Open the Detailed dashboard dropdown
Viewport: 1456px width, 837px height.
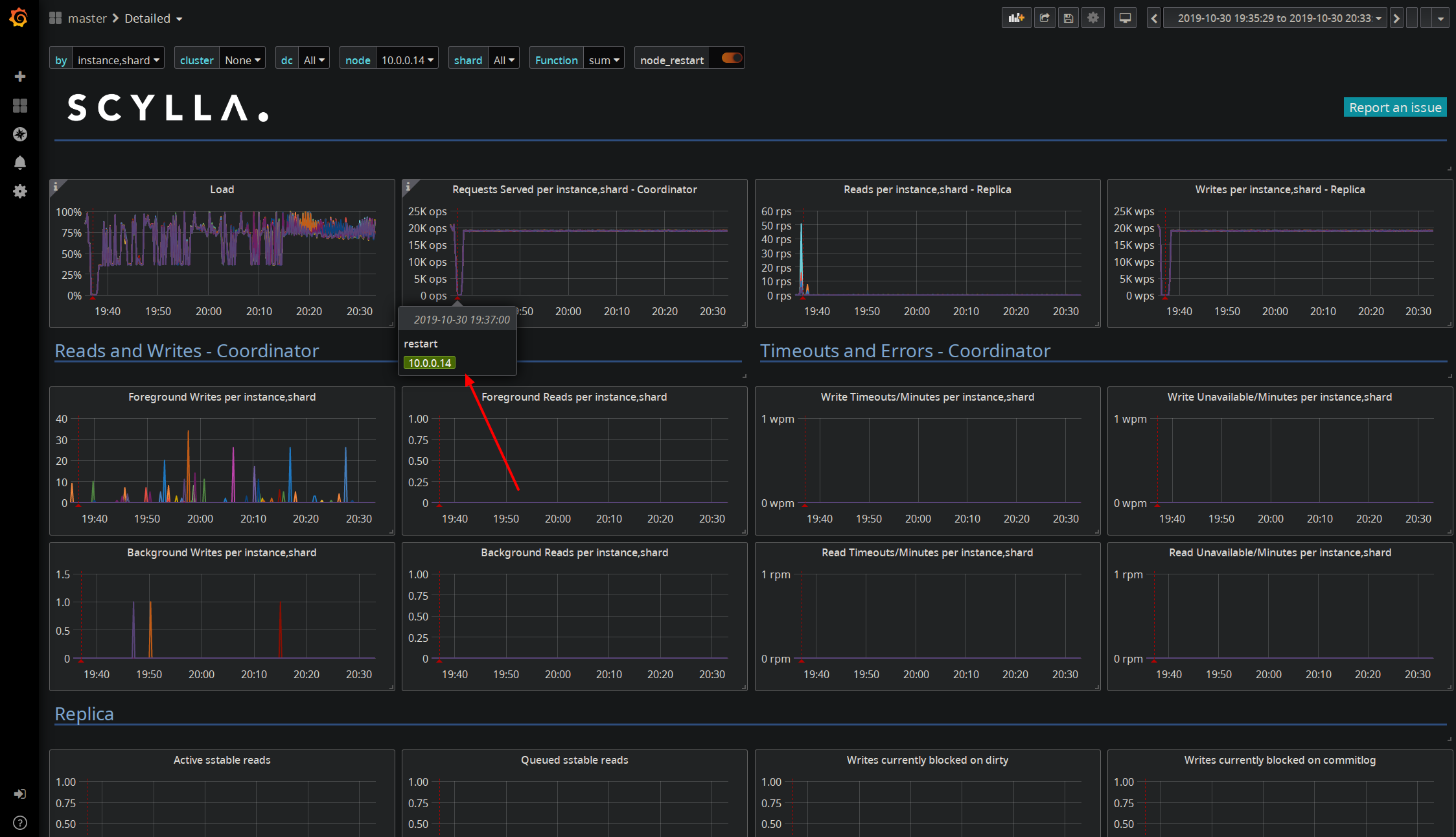coord(154,18)
